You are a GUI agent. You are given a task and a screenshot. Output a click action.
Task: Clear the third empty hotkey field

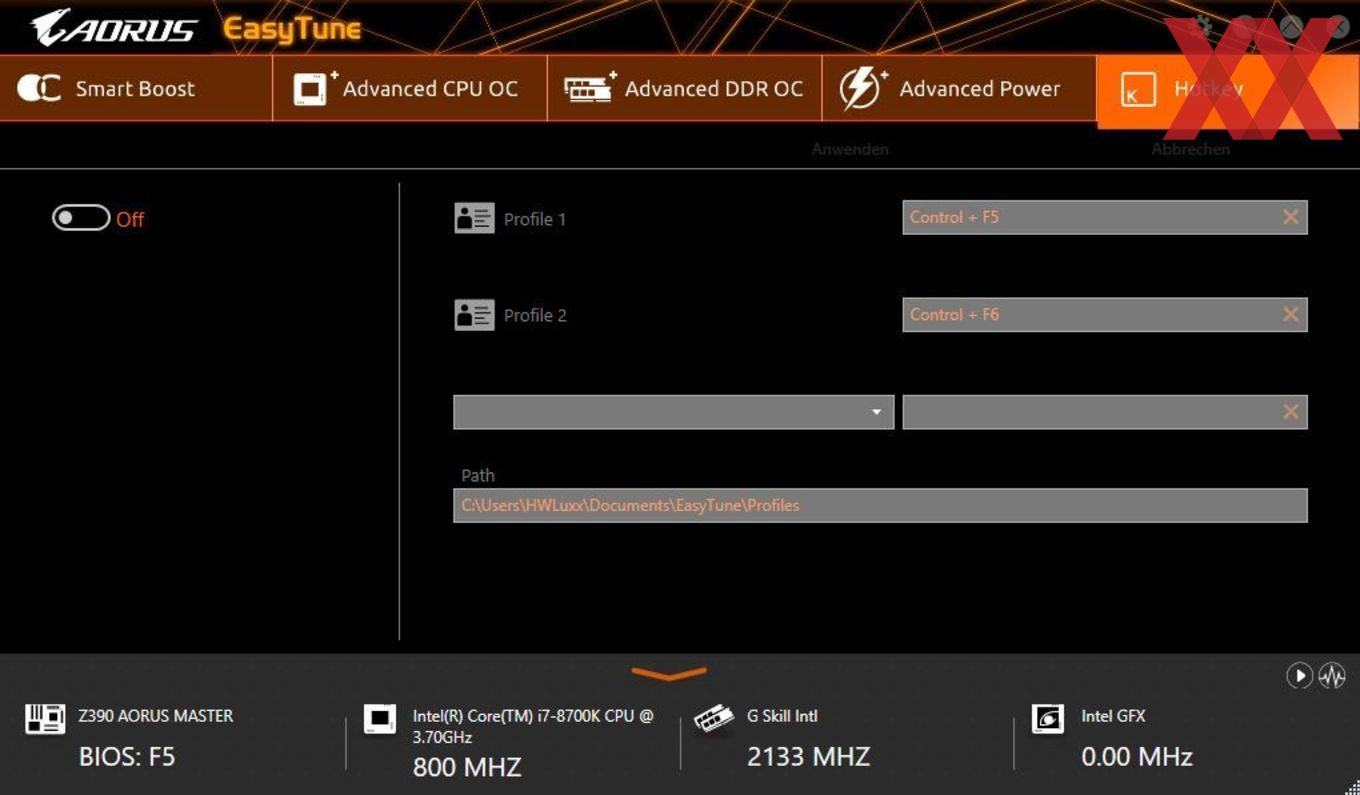pos(1291,412)
